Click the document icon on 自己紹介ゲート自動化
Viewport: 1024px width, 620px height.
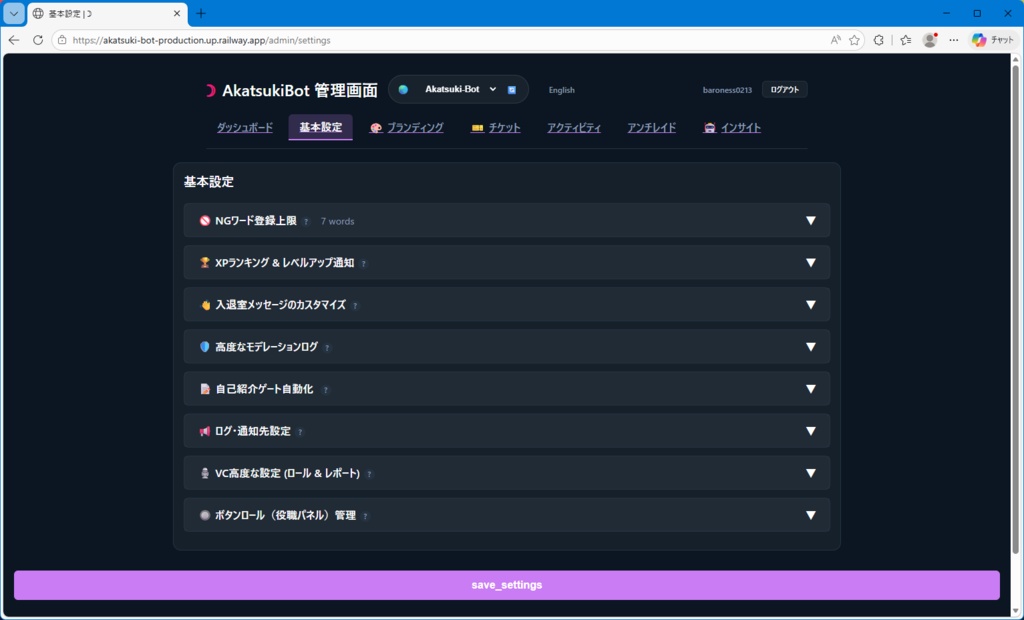(206, 388)
